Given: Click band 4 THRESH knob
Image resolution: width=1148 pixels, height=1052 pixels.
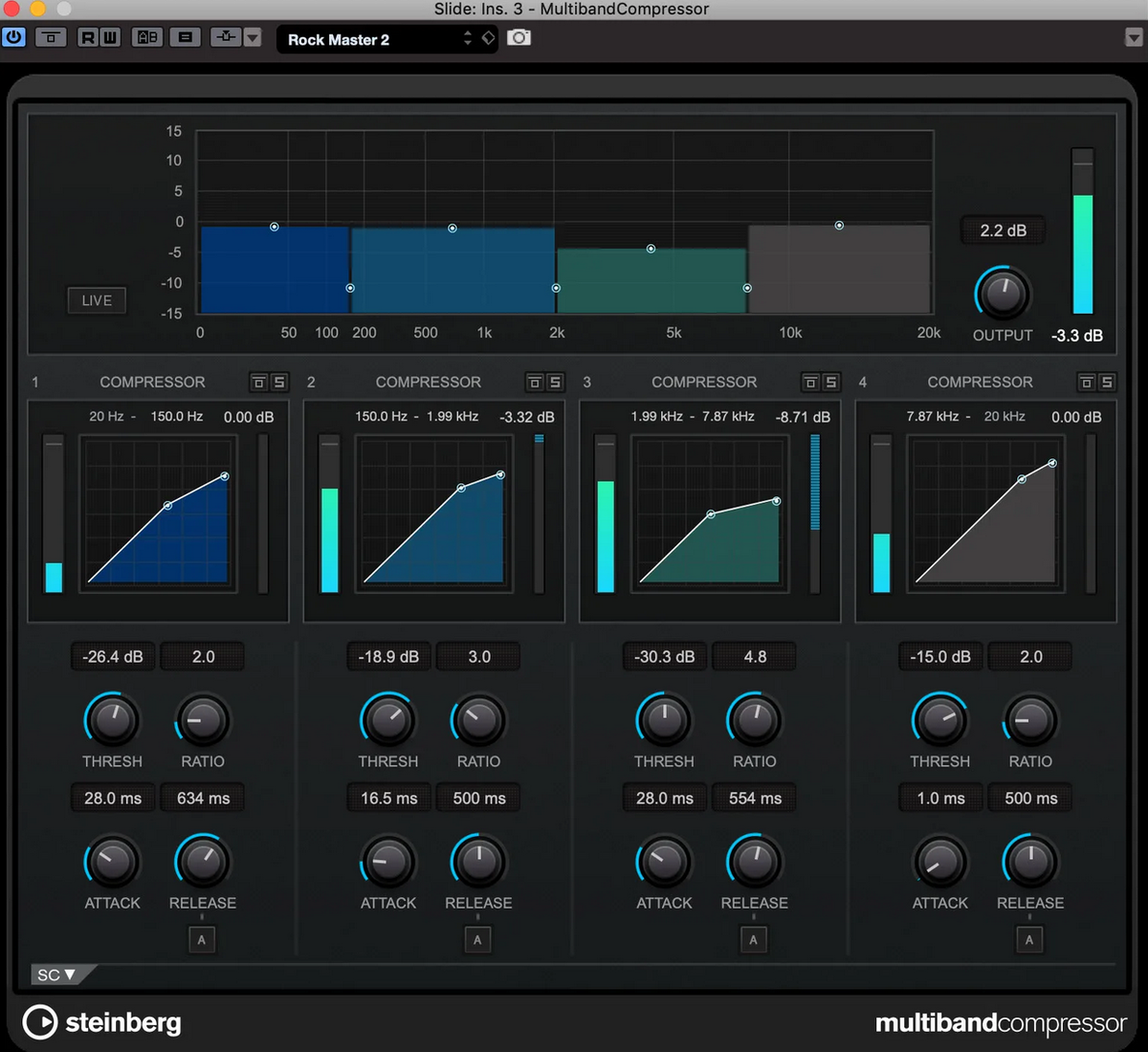Looking at the screenshot, I should (939, 720).
